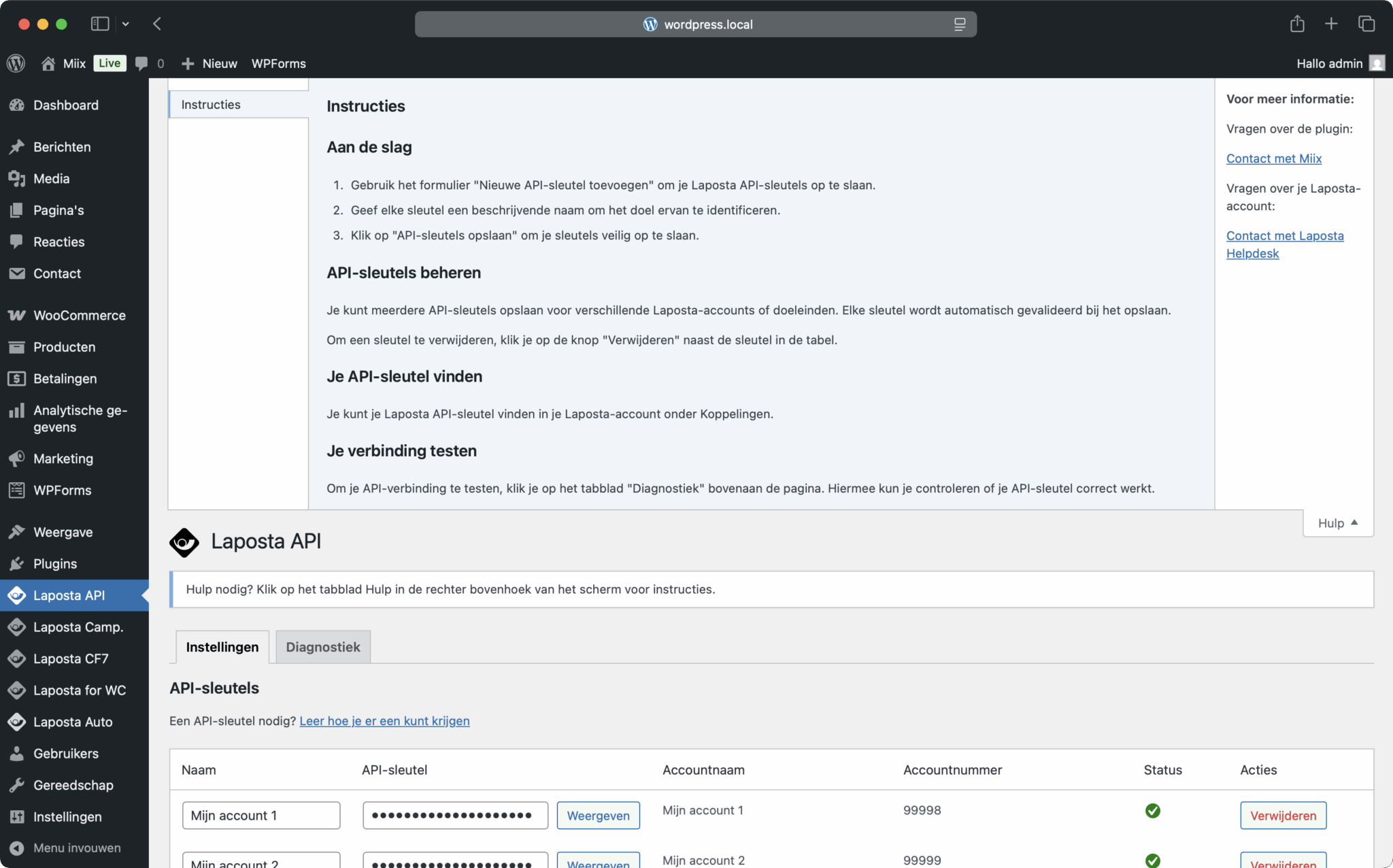Image resolution: width=1393 pixels, height=868 pixels.
Task: Open the comments bubble in admin bar
Action: click(141, 63)
